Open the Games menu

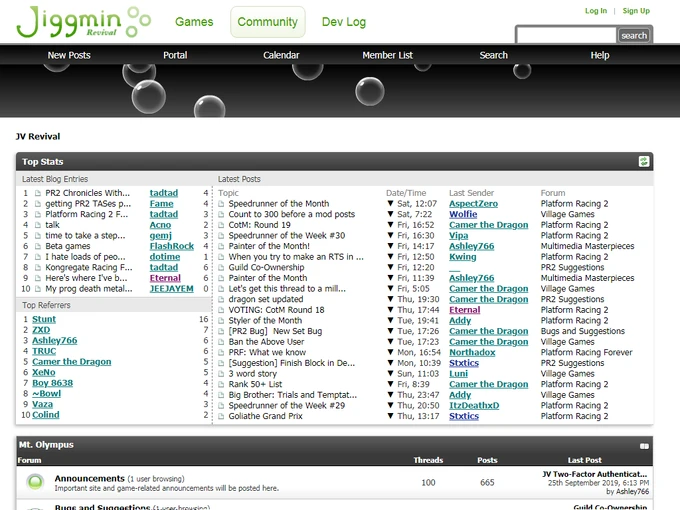point(194,22)
